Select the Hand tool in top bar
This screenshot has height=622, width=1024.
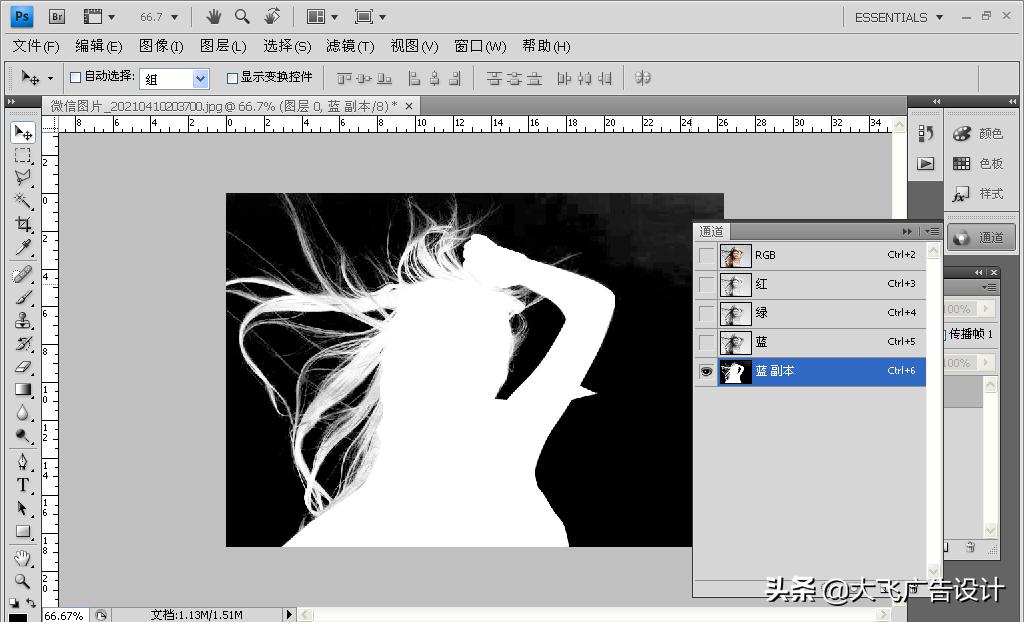(213, 17)
